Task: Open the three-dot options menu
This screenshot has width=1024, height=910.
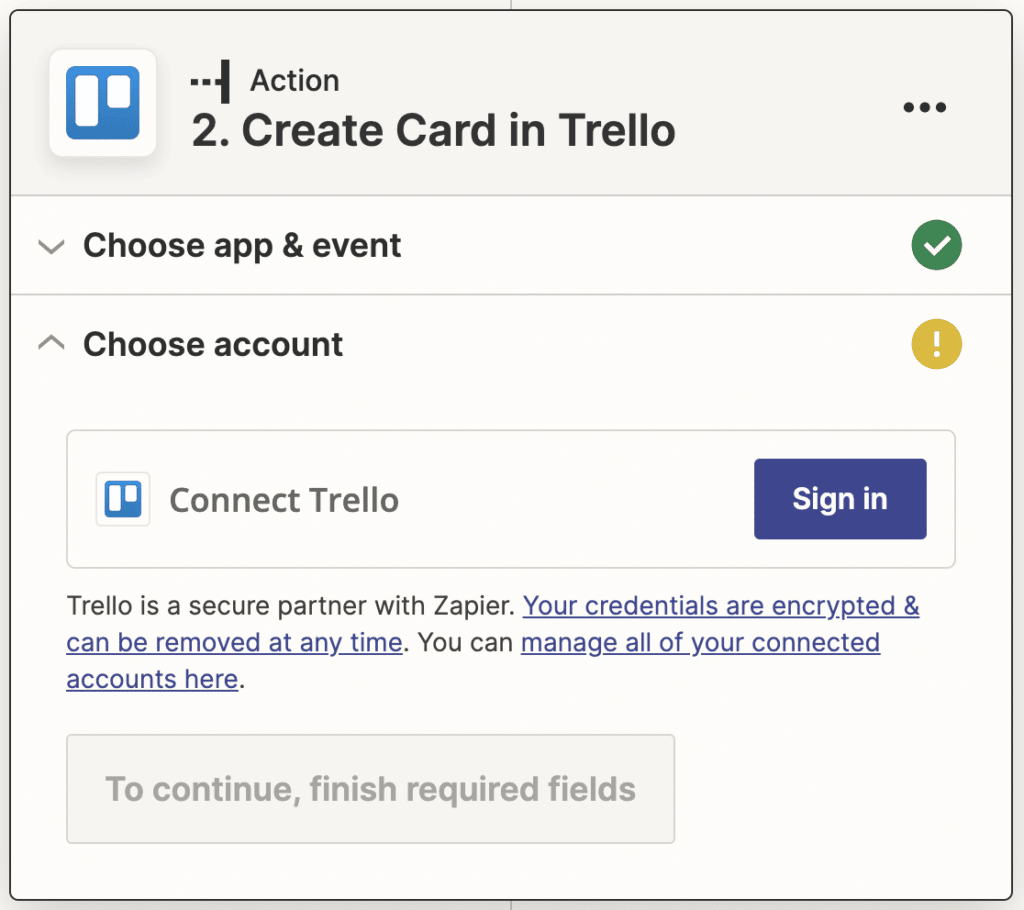Action: point(924,107)
